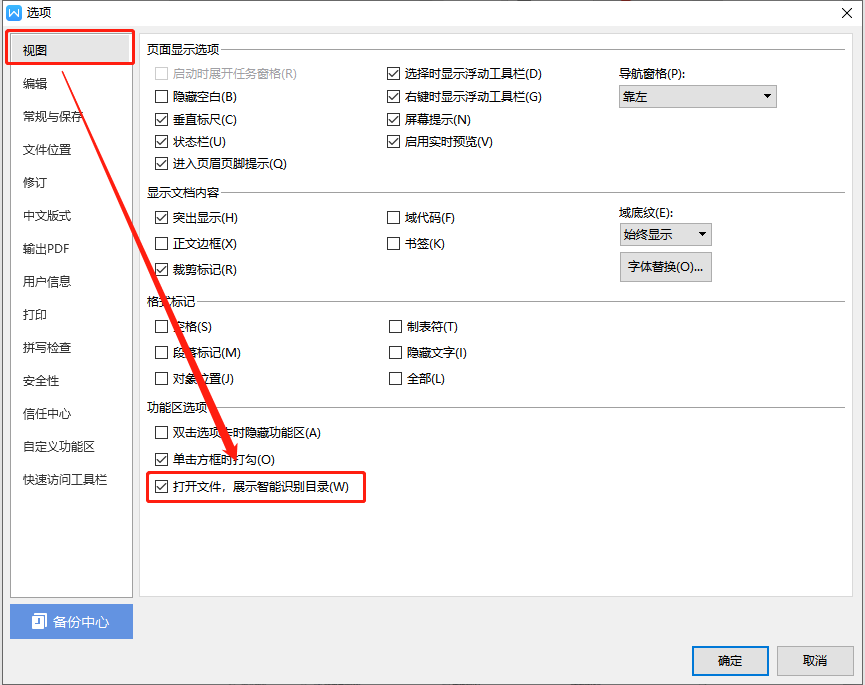This screenshot has height=685, width=865.
Task: Toggle 单击方框时打勾(O) checkbox
Action: click(162, 459)
